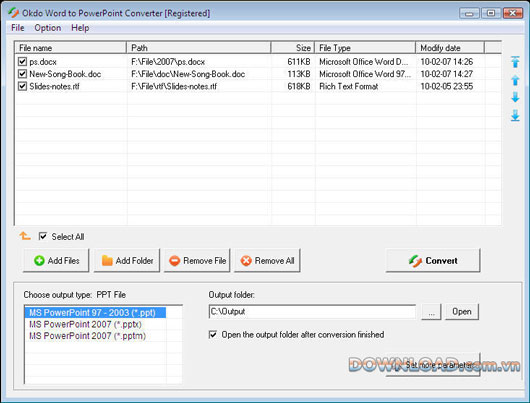The height and width of the screenshot is (403, 530).
Task: Remove the selected file from list
Action: click(x=197, y=260)
